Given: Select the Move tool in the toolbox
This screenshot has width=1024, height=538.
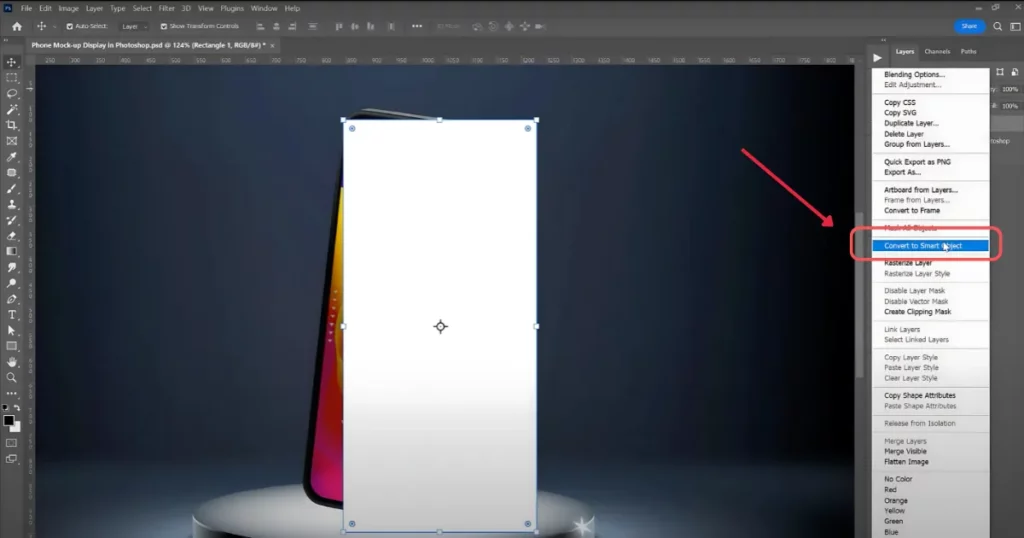Looking at the screenshot, I should pos(12,62).
